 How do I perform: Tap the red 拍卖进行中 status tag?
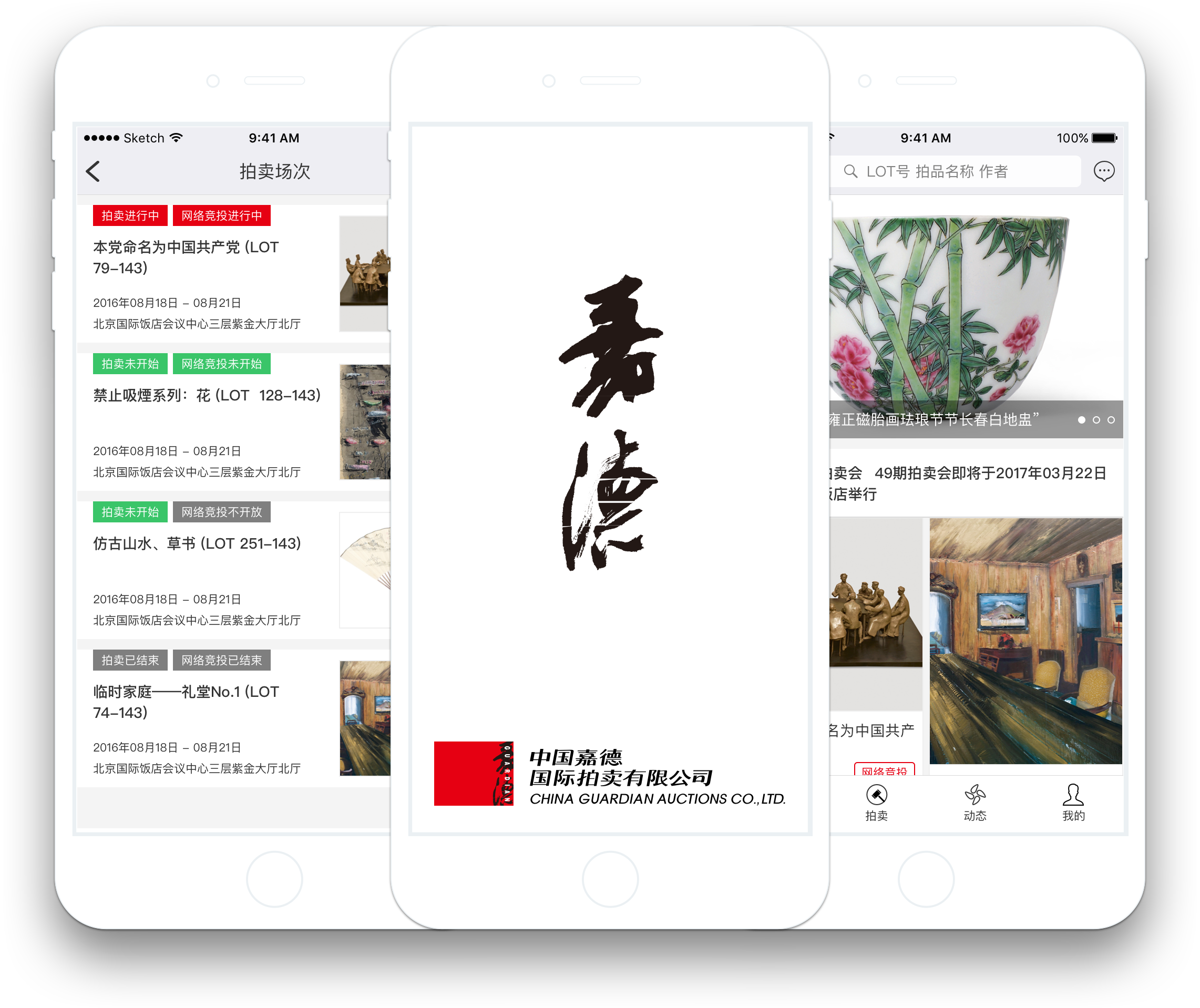[x=130, y=216]
